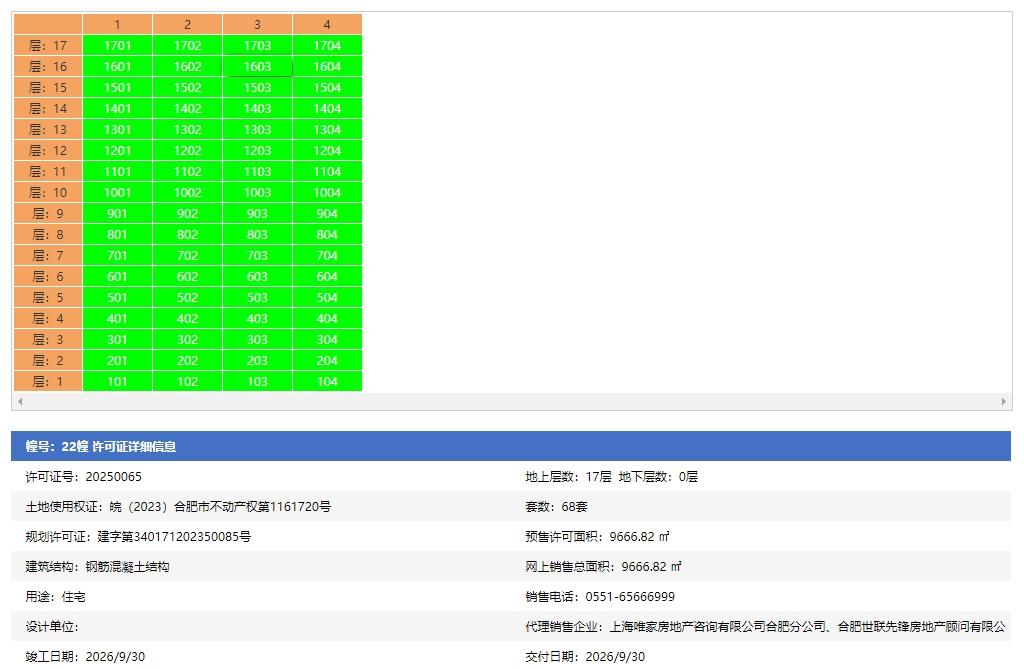
Task: Click sales phone 0551-65666999
Action: (x=630, y=597)
